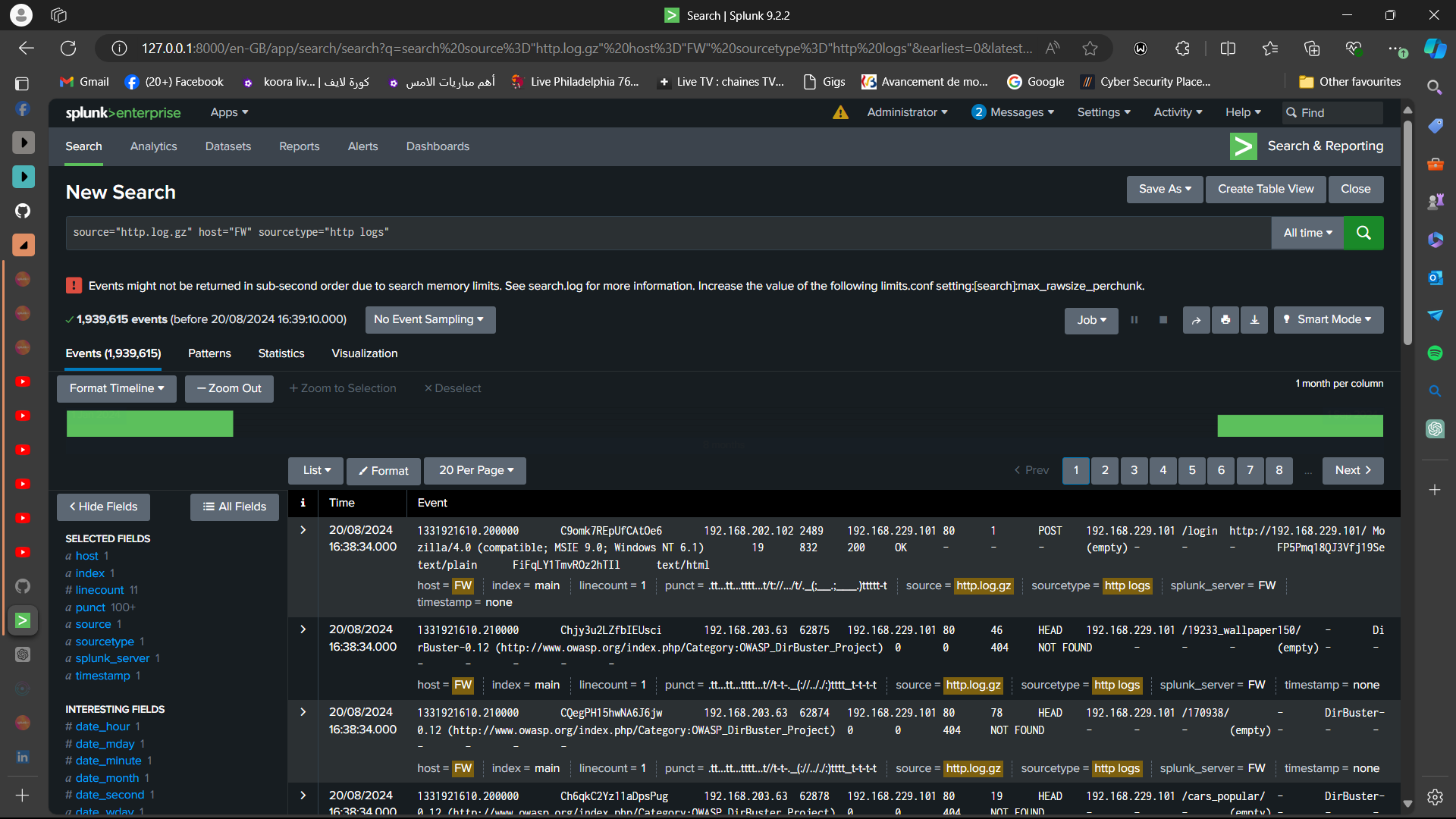Open the 20 Per Page dropdown
The width and height of the screenshot is (1456, 819).
pyautogui.click(x=475, y=470)
